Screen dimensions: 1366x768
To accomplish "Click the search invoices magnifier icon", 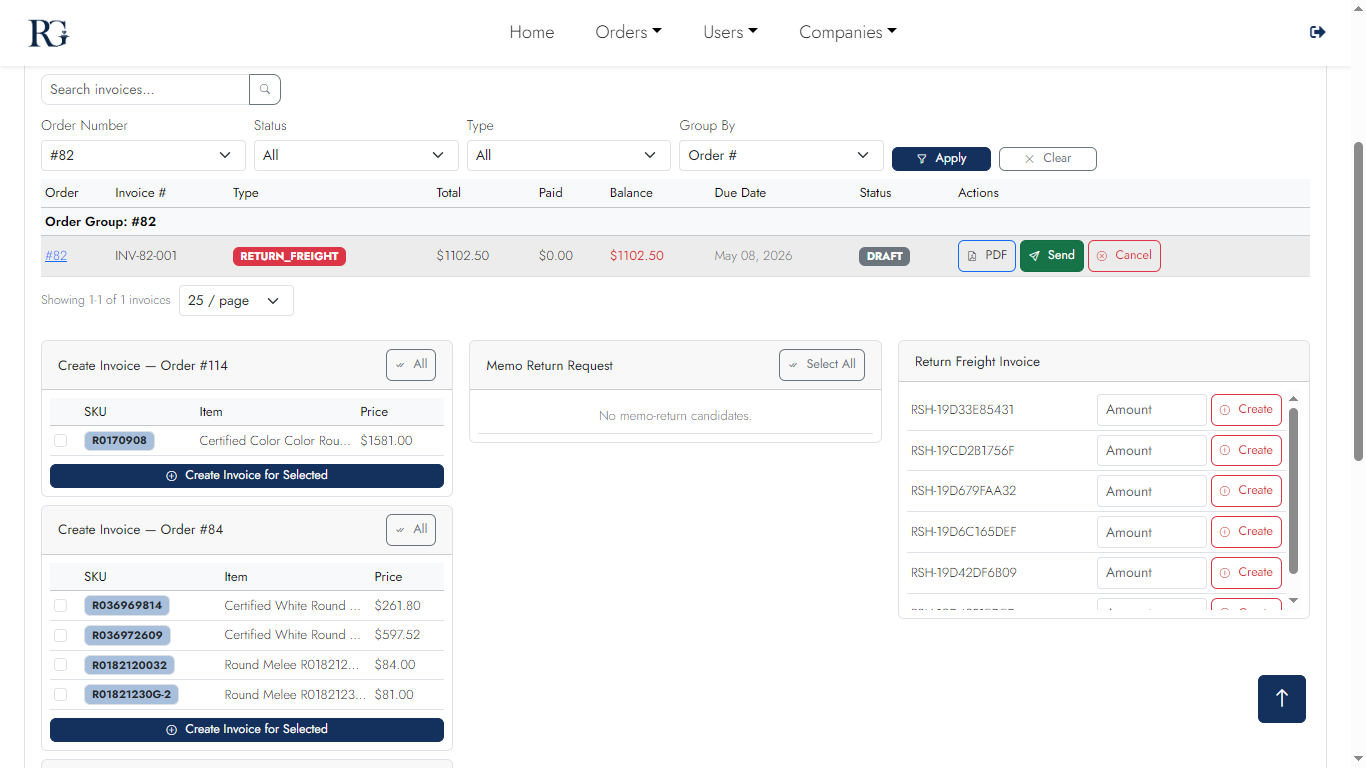I will tap(264, 89).
